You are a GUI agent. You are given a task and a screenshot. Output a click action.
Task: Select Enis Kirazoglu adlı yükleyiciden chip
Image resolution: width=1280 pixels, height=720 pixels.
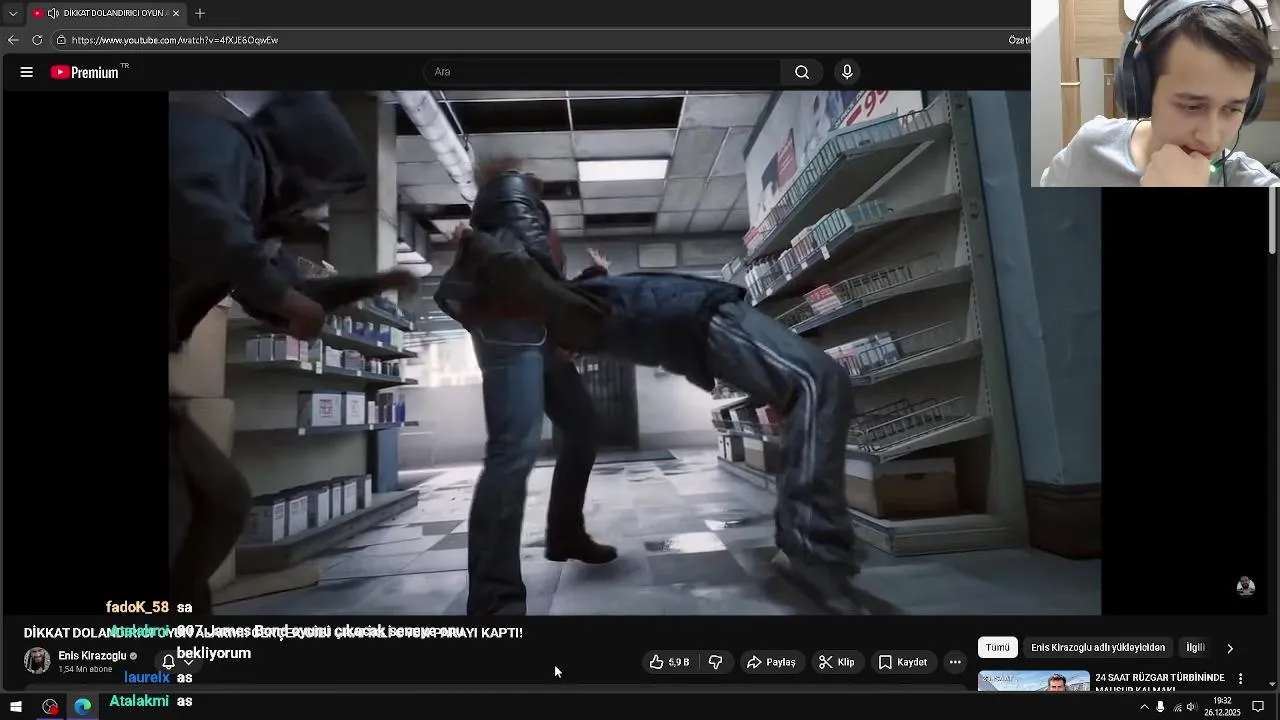1098,648
